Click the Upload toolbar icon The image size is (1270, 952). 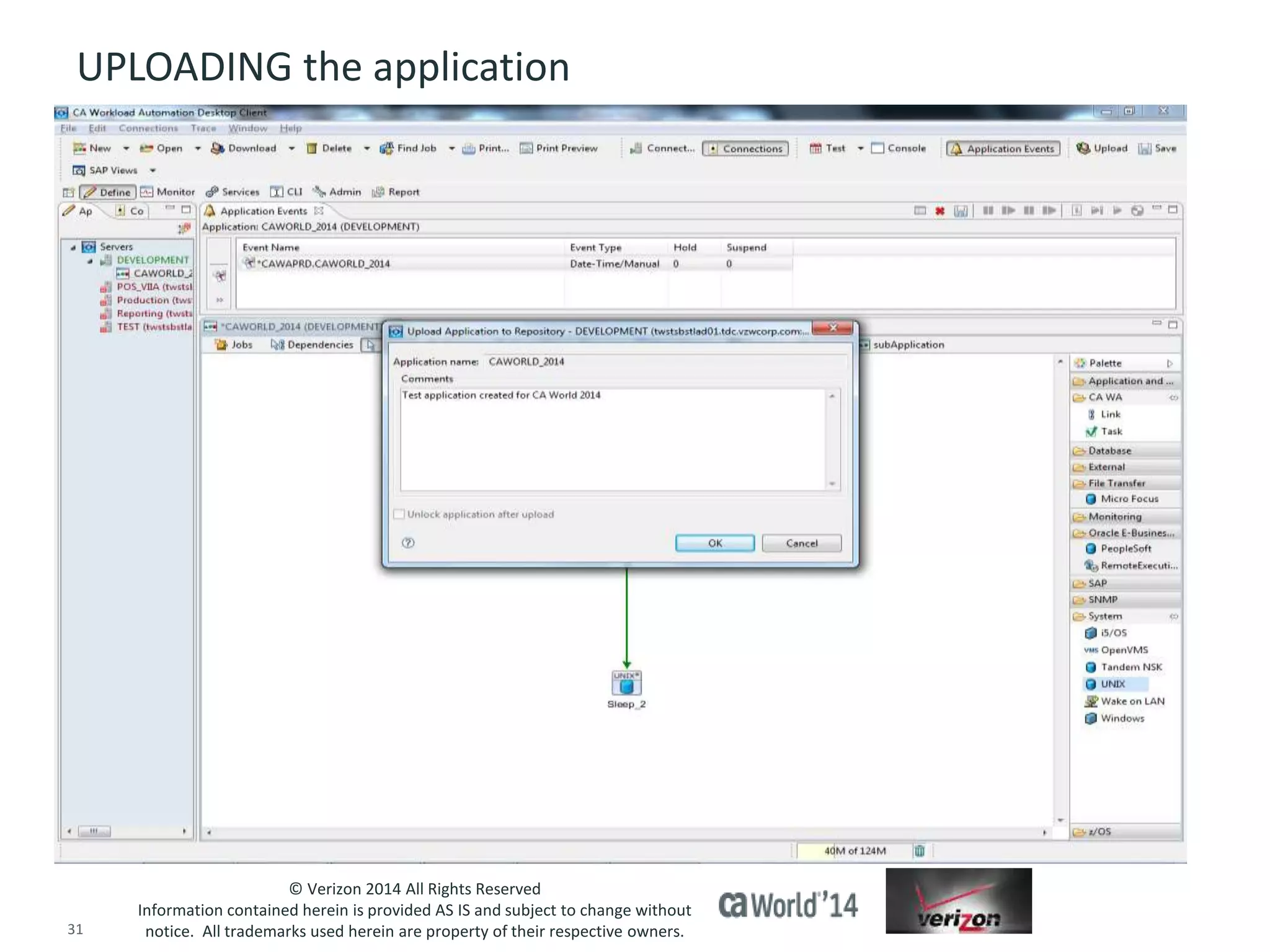pyautogui.click(x=1083, y=149)
